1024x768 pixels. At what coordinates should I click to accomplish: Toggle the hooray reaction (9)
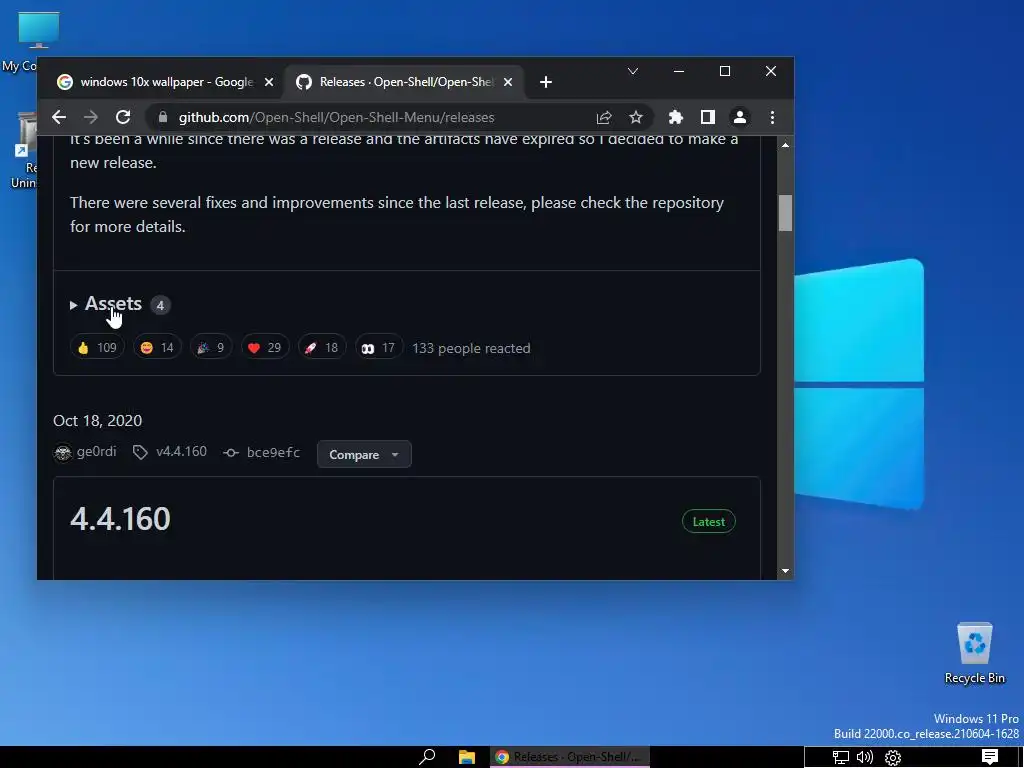click(x=211, y=348)
